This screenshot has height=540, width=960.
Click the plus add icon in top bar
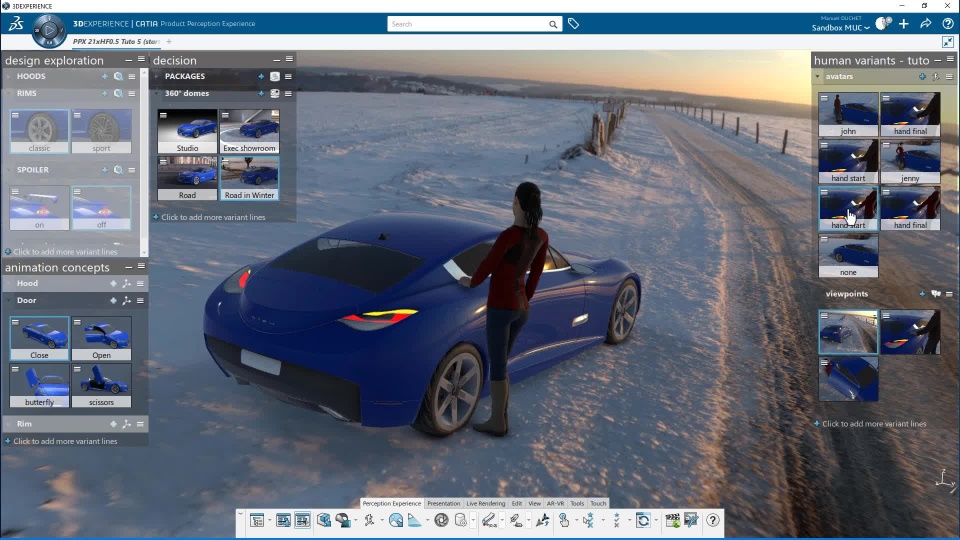[904, 24]
